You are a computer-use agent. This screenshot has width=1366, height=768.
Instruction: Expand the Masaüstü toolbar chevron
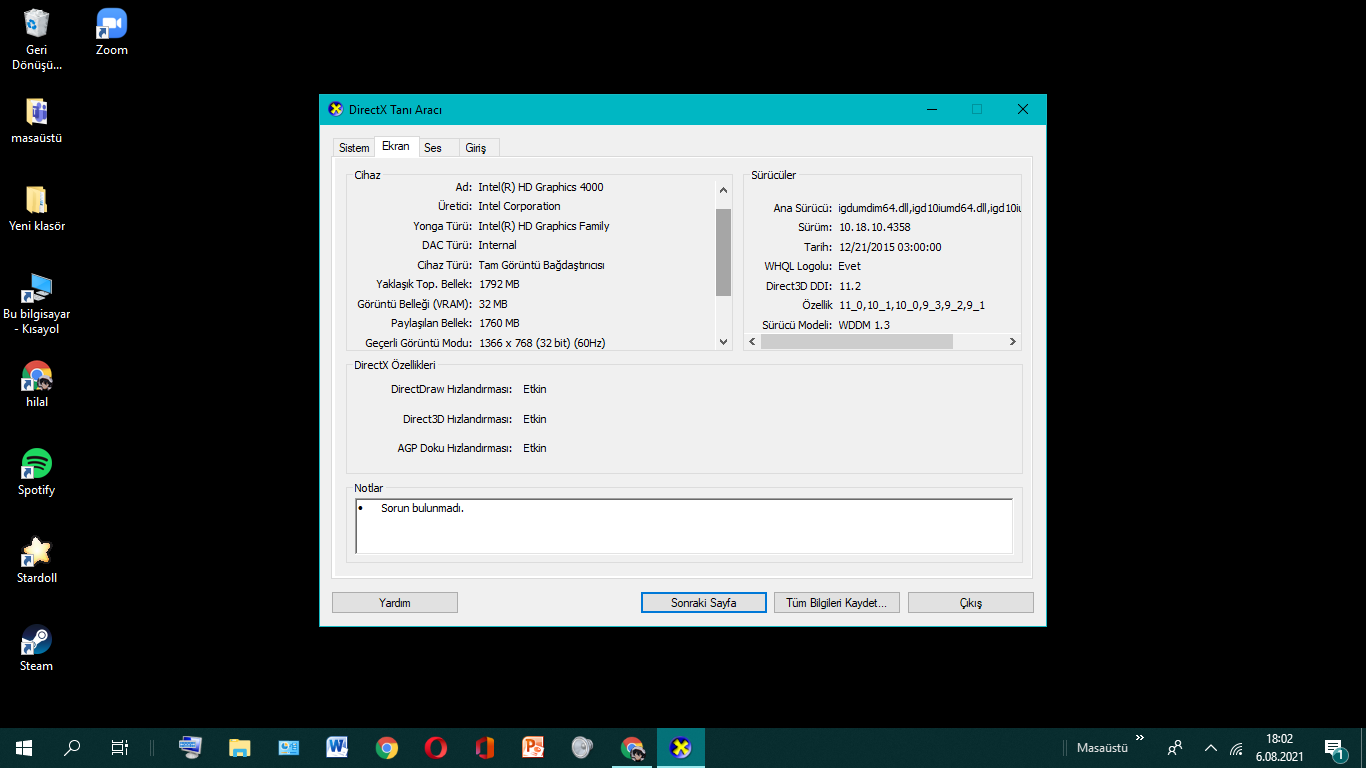click(1139, 738)
